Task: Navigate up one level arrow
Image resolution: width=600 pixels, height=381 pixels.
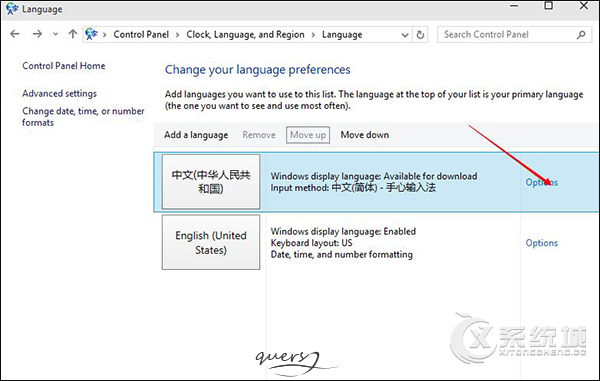Action: [x=72, y=34]
